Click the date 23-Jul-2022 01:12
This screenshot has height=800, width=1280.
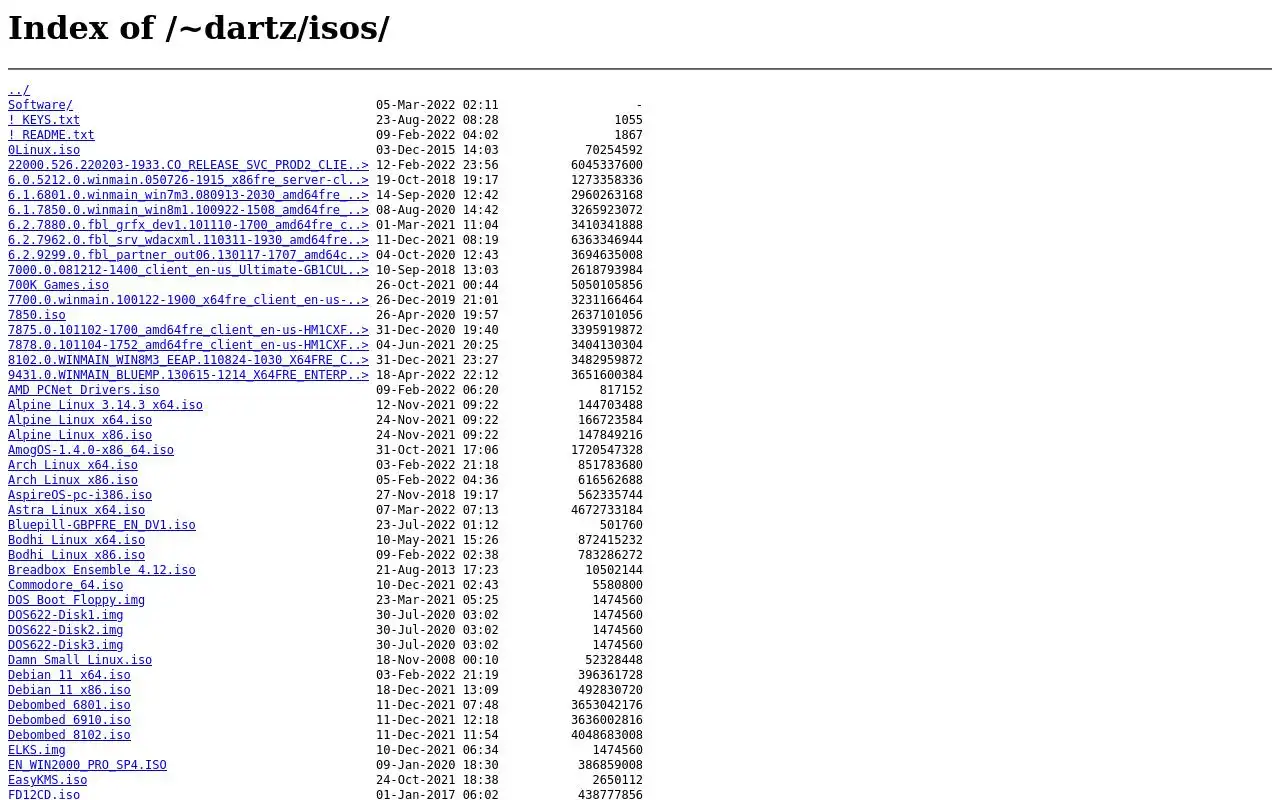click(437, 525)
